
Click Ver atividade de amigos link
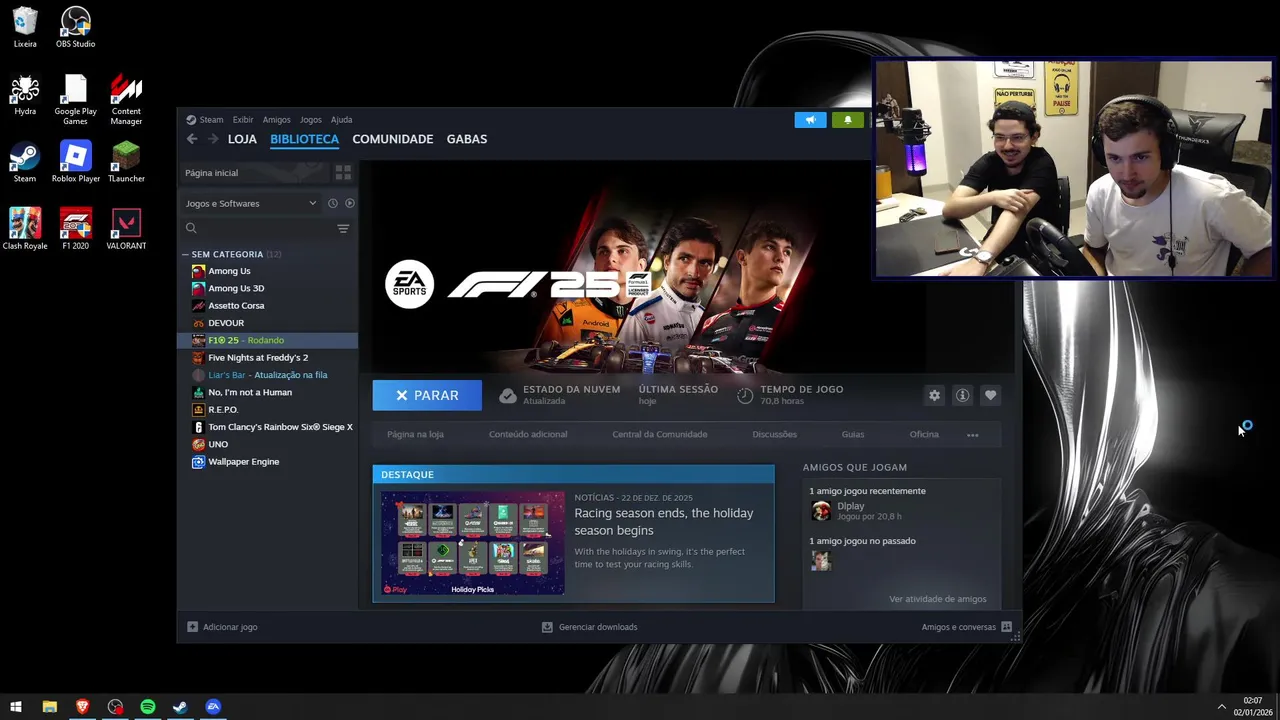[x=938, y=599]
